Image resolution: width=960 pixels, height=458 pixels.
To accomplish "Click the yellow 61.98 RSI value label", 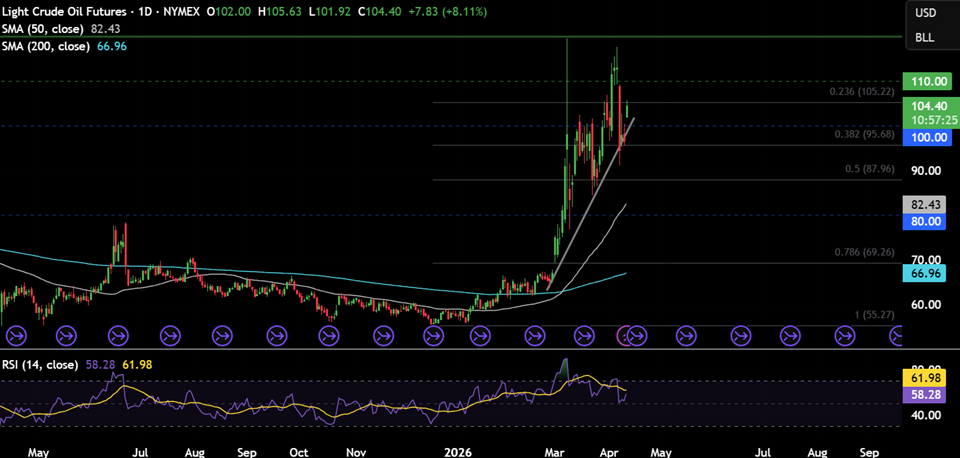I will coord(925,377).
